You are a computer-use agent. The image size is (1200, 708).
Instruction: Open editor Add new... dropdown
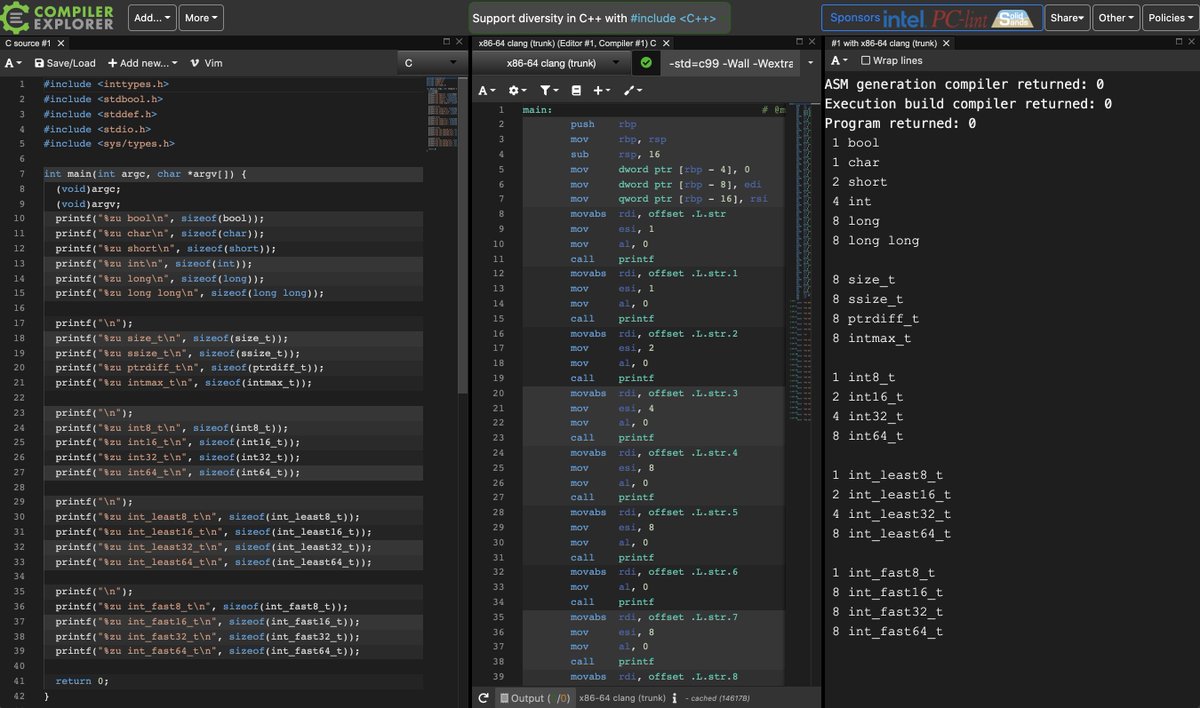[144, 63]
